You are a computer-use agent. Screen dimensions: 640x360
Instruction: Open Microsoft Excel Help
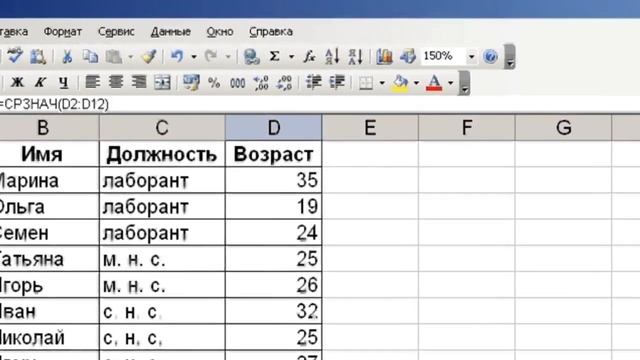point(490,56)
